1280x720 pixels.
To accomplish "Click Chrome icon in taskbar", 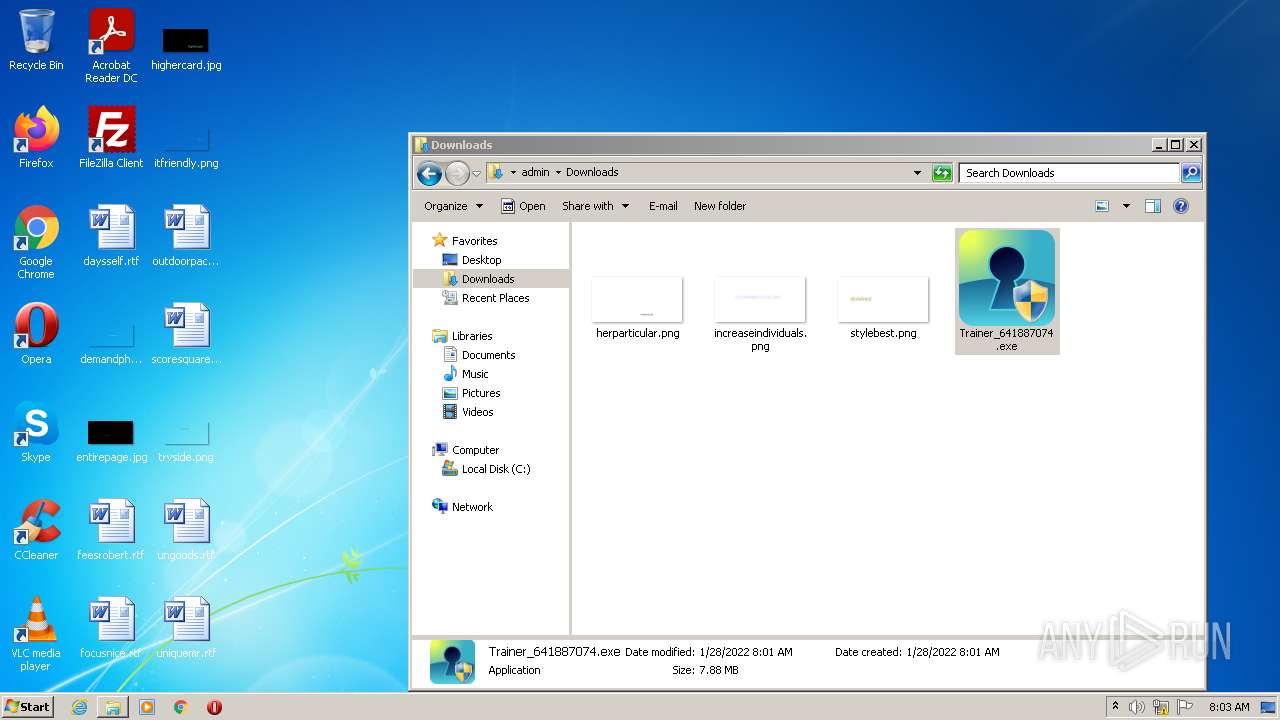I will click(x=181, y=707).
